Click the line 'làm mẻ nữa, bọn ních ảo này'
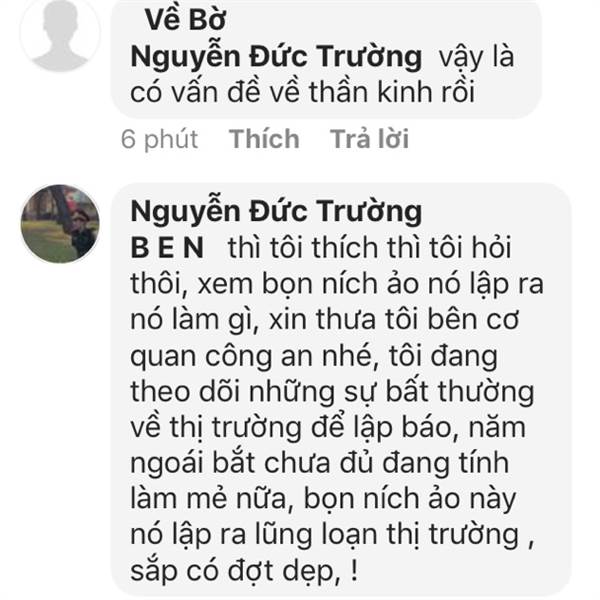Screen dimensions: 600x600 323,500
